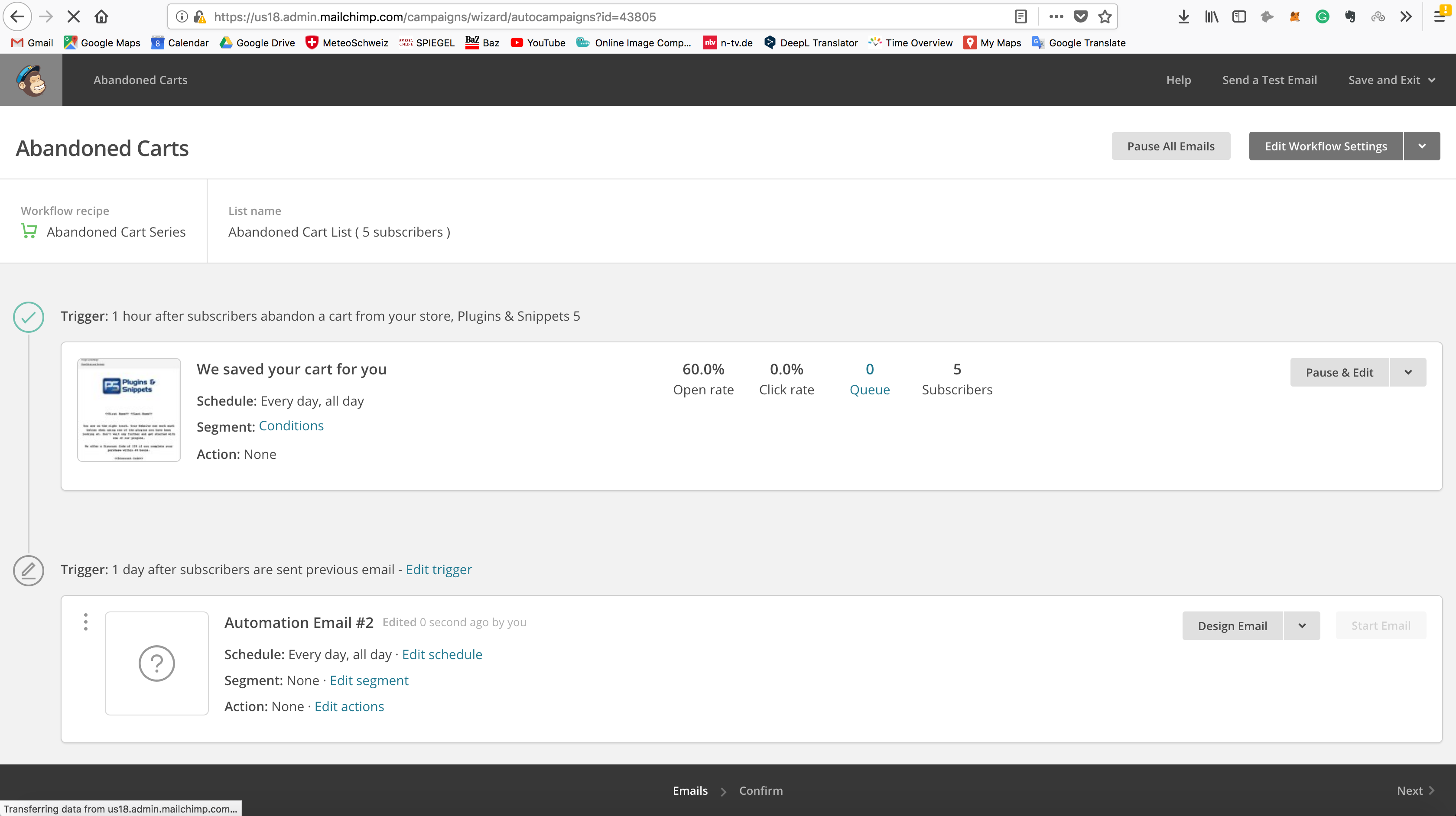Click Pause All Emails button
Screen dimensions: 1456x816
coord(1170,146)
